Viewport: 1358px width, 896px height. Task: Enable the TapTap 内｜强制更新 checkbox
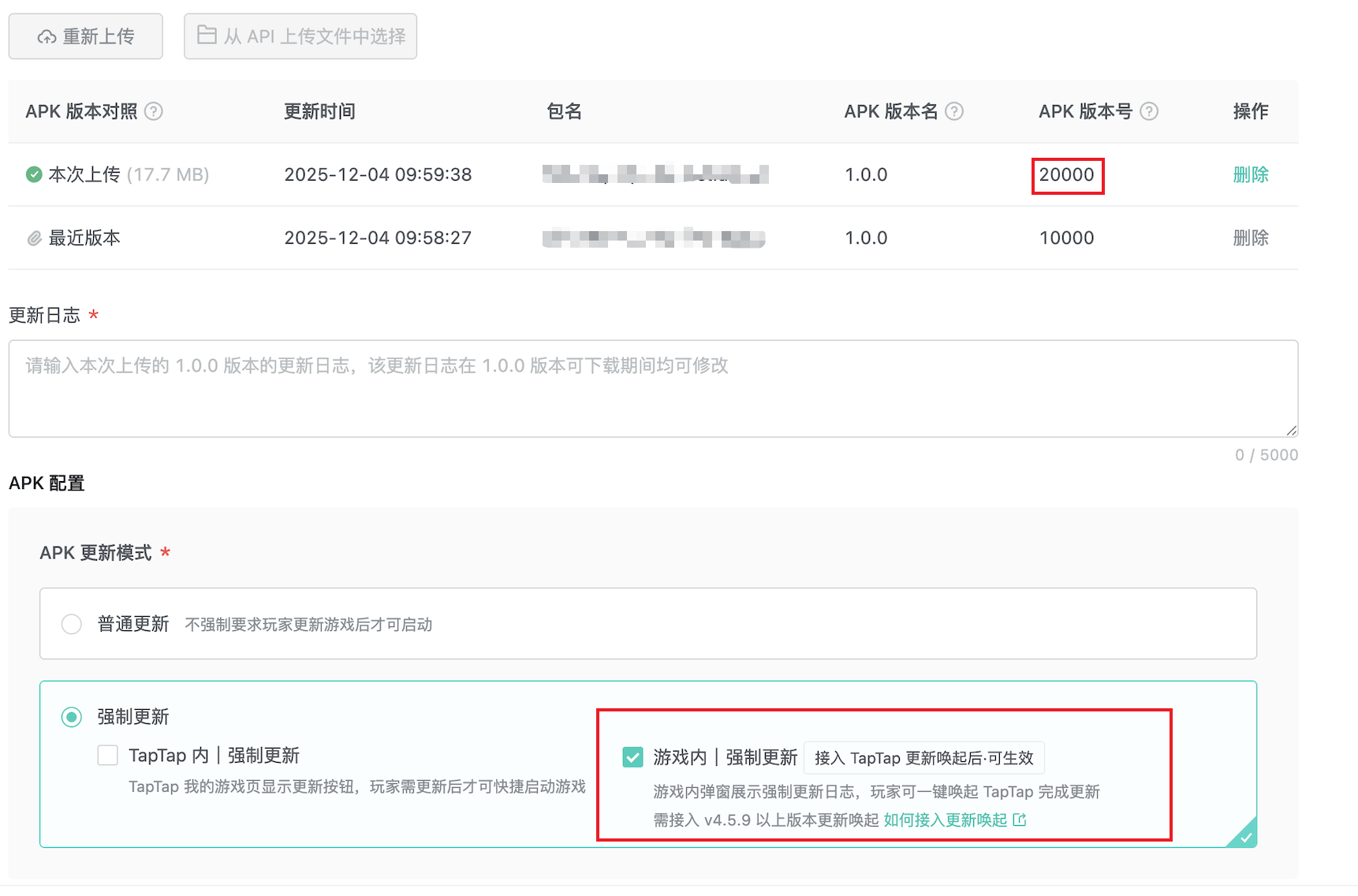107,755
